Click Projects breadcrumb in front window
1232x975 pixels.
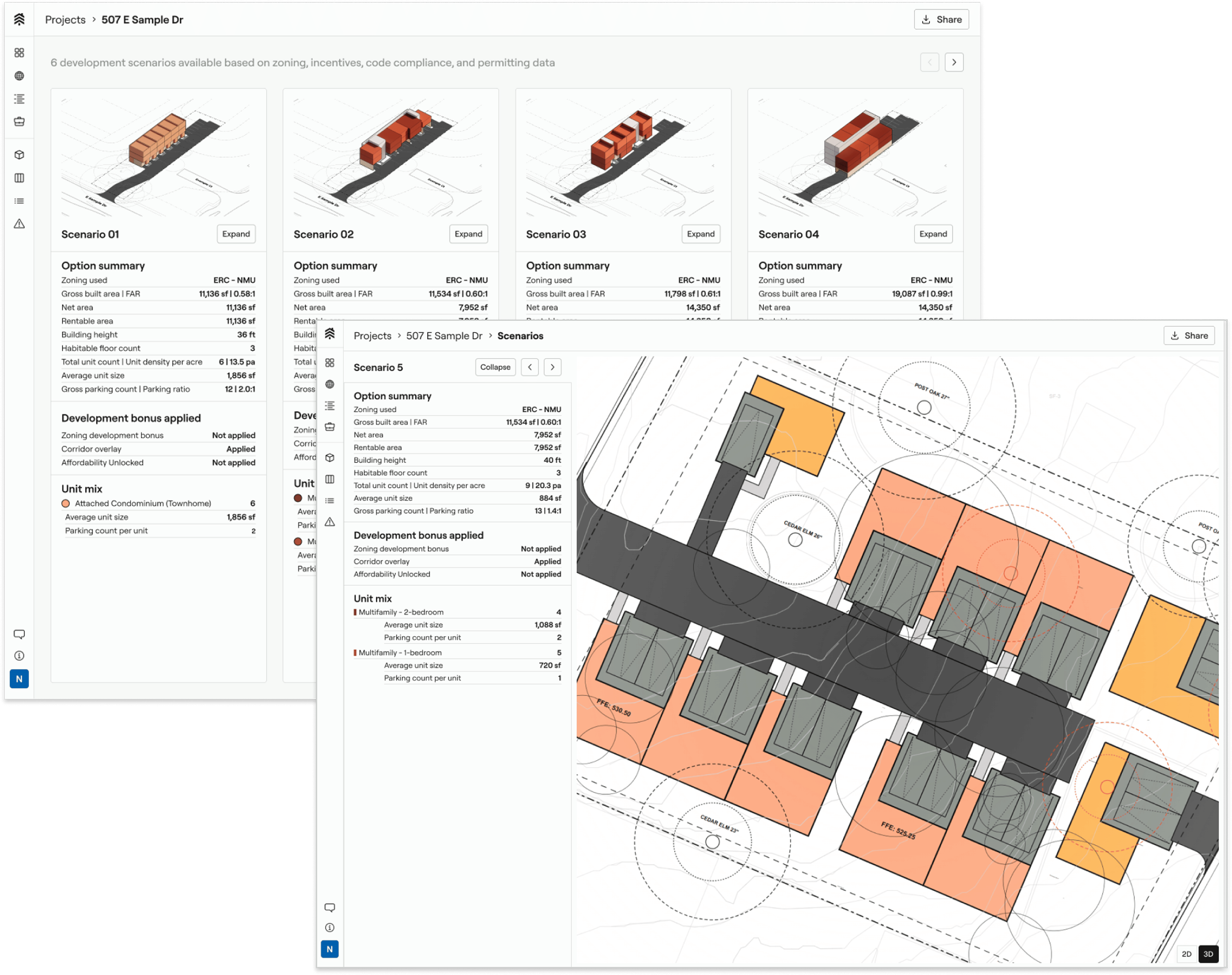click(373, 336)
